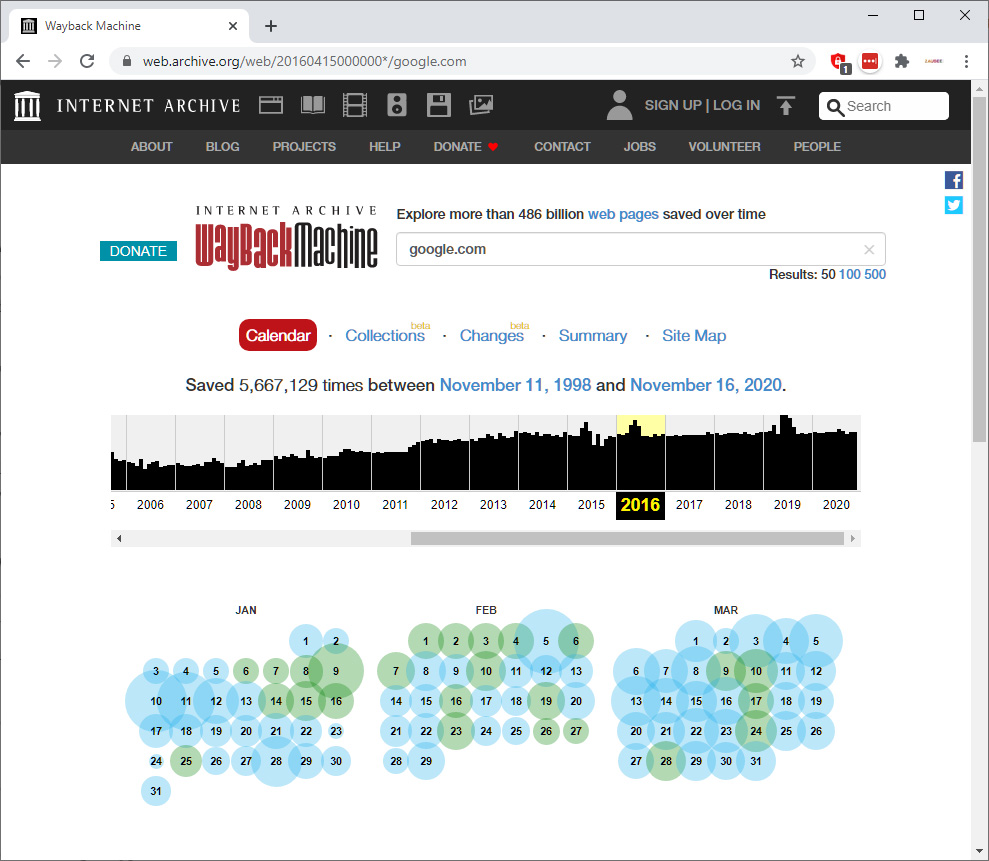Click the user avatar icon
The height and width of the screenshot is (861, 989).
619,105
